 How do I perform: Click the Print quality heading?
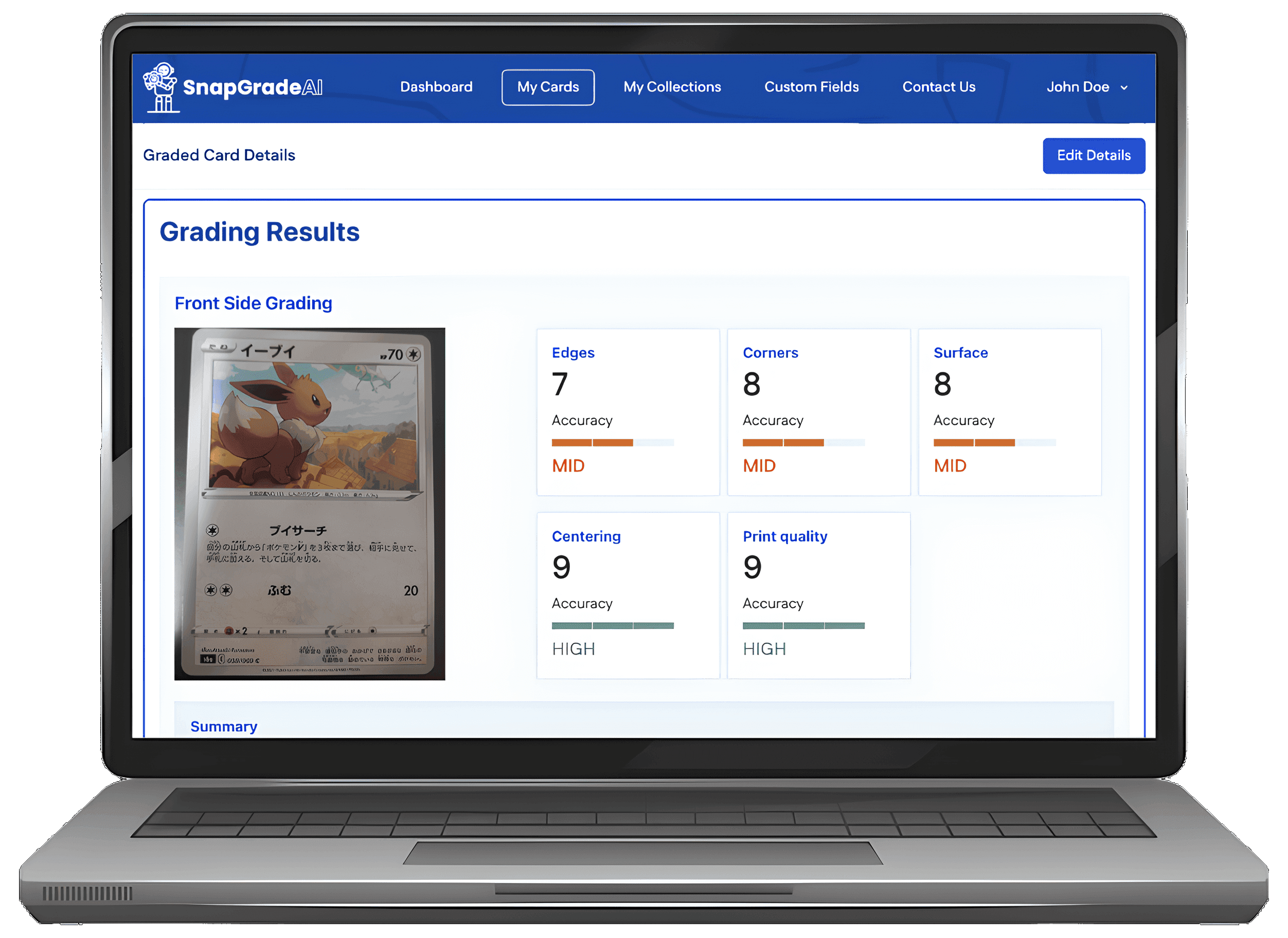coord(785,536)
